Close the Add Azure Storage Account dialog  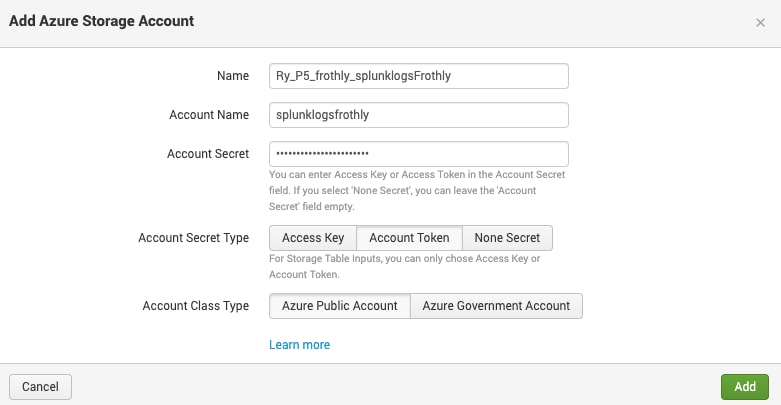[x=760, y=22]
